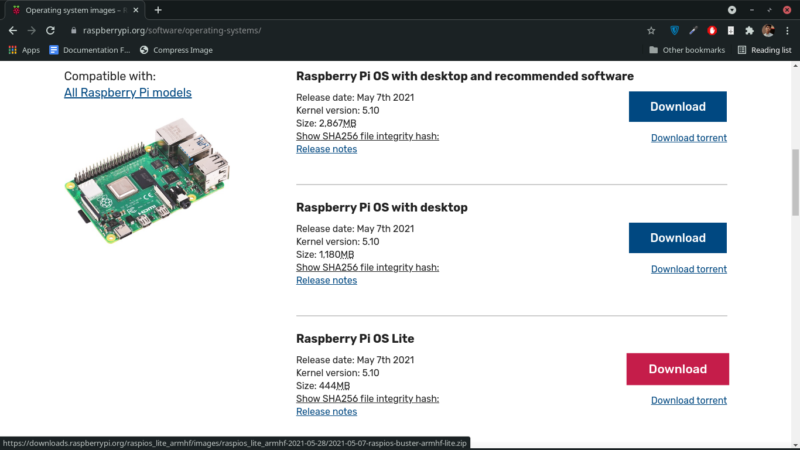Open the All Raspberry Pi models link
The width and height of the screenshot is (800, 450).
128,92
